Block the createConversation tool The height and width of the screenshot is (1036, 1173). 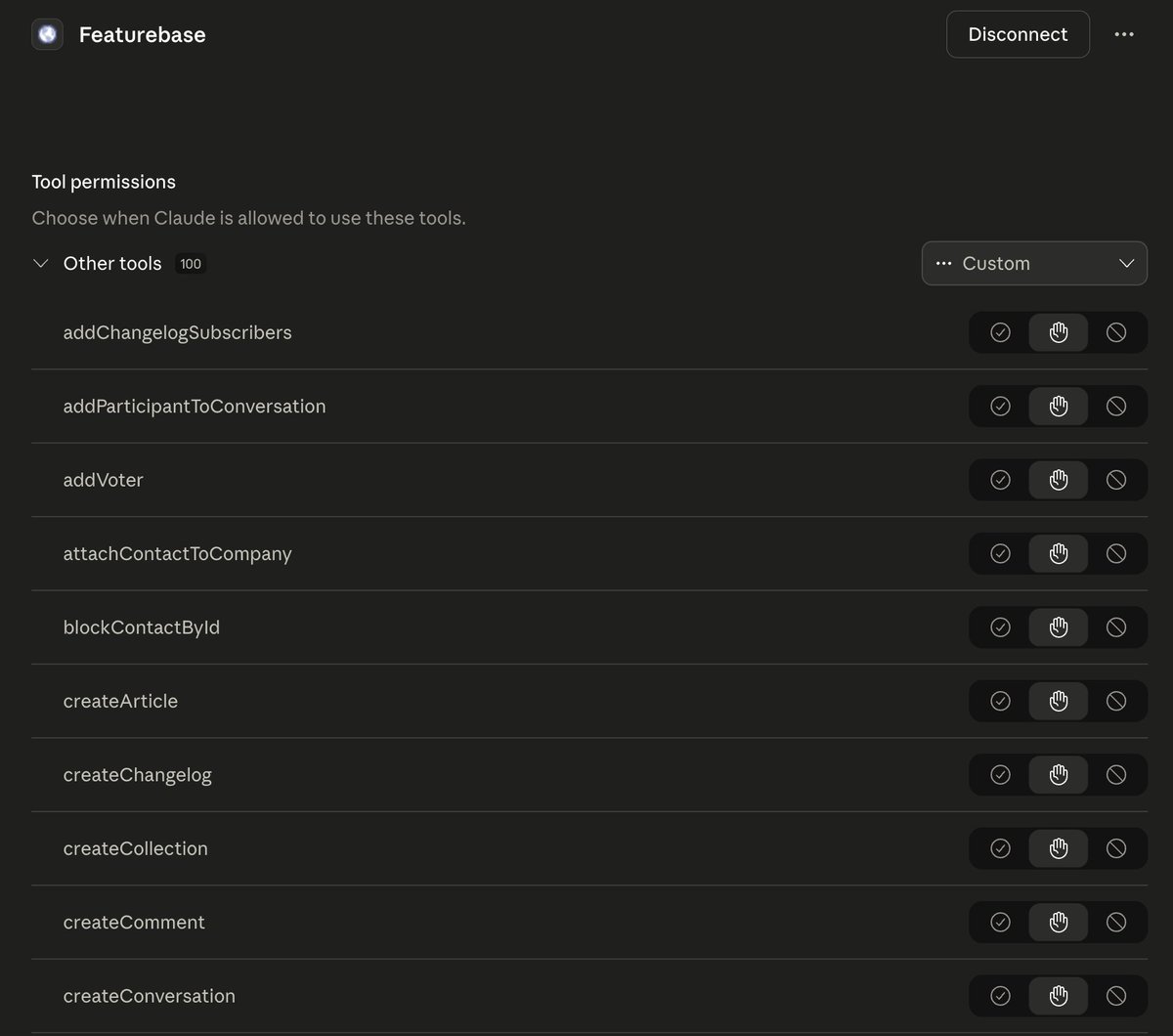(1116, 996)
